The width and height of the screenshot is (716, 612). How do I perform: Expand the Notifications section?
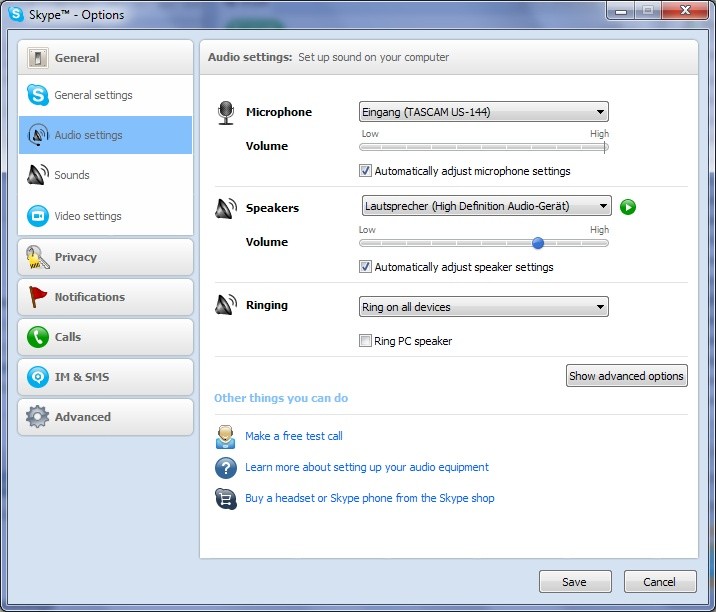click(105, 297)
